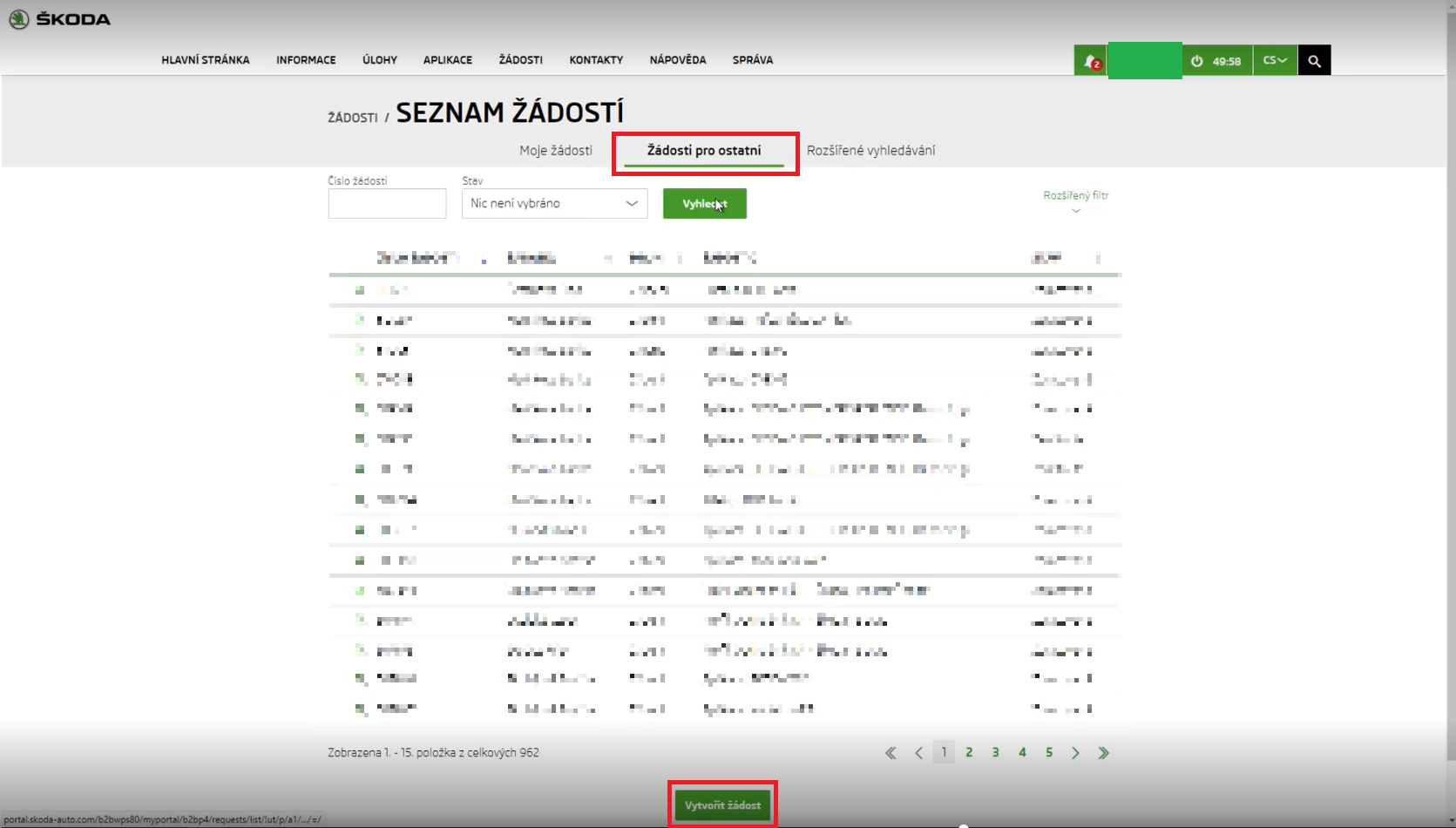
Task: Go to the next results page
Action: 1075,753
